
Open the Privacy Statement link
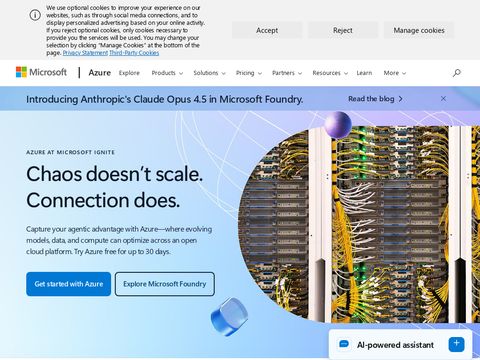[85, 53]
